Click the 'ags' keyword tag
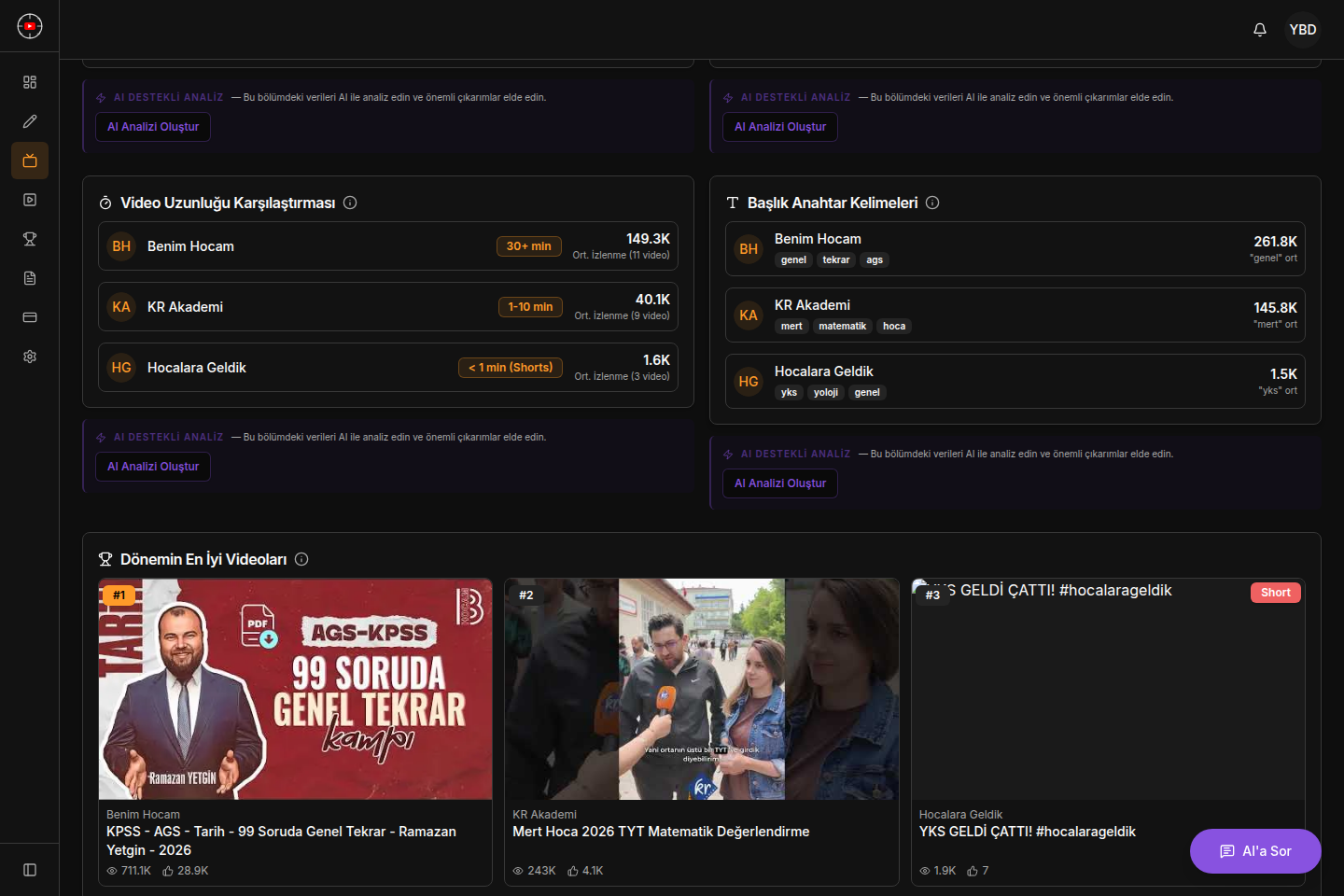The height and width of the screenshot is (896, 1344). point(875,260)
